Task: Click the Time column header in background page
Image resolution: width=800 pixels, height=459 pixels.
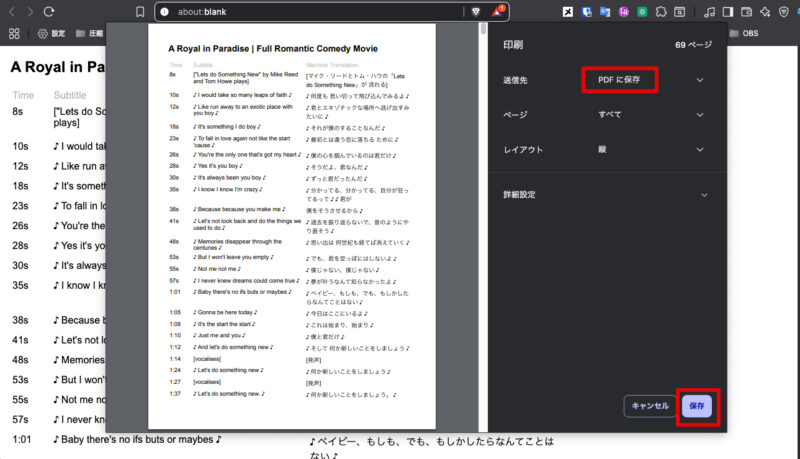Action: (23, 95)
